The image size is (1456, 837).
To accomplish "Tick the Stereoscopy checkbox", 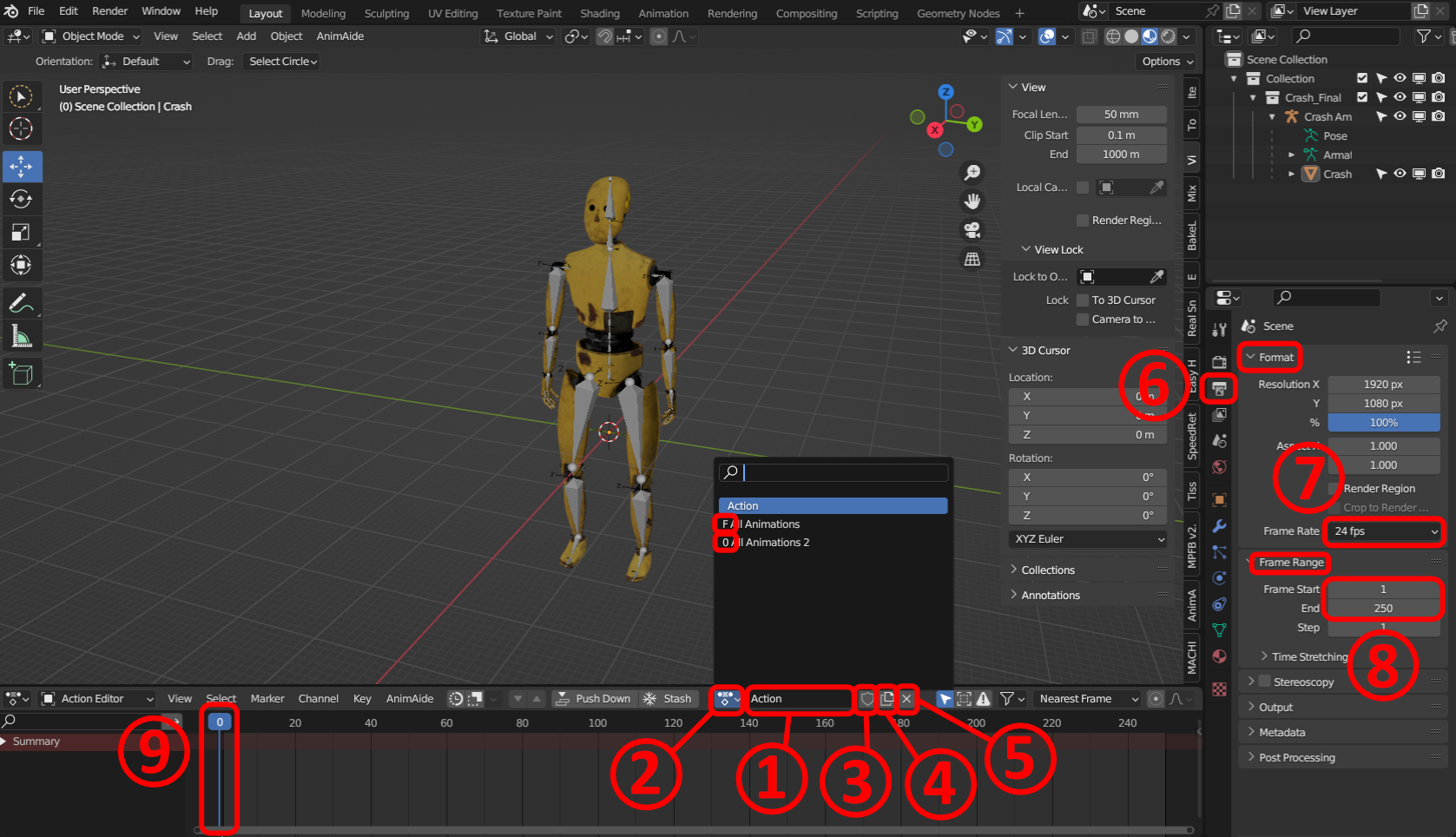I will tap(1265, 682).
